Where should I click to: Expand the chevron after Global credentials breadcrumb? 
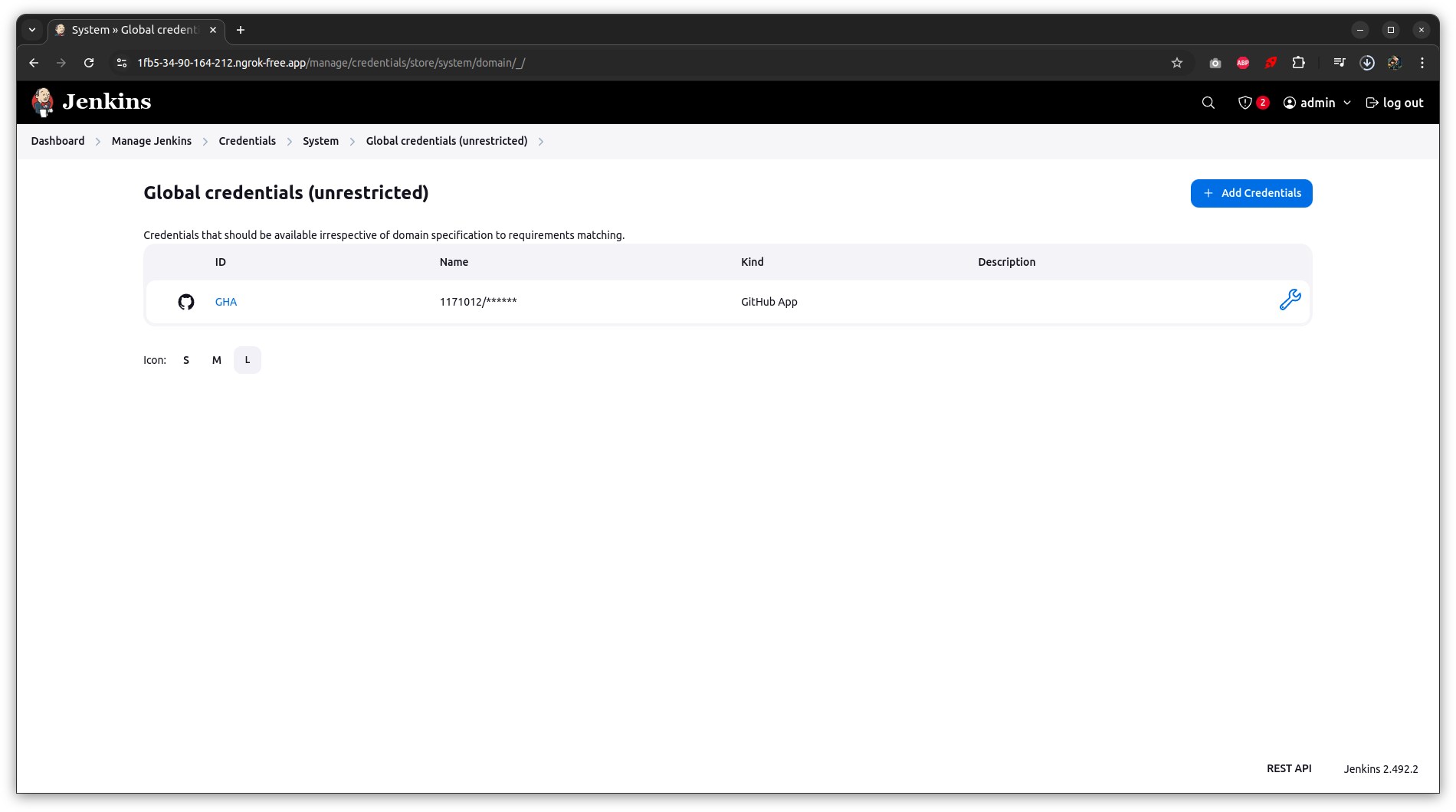[541, 142]
